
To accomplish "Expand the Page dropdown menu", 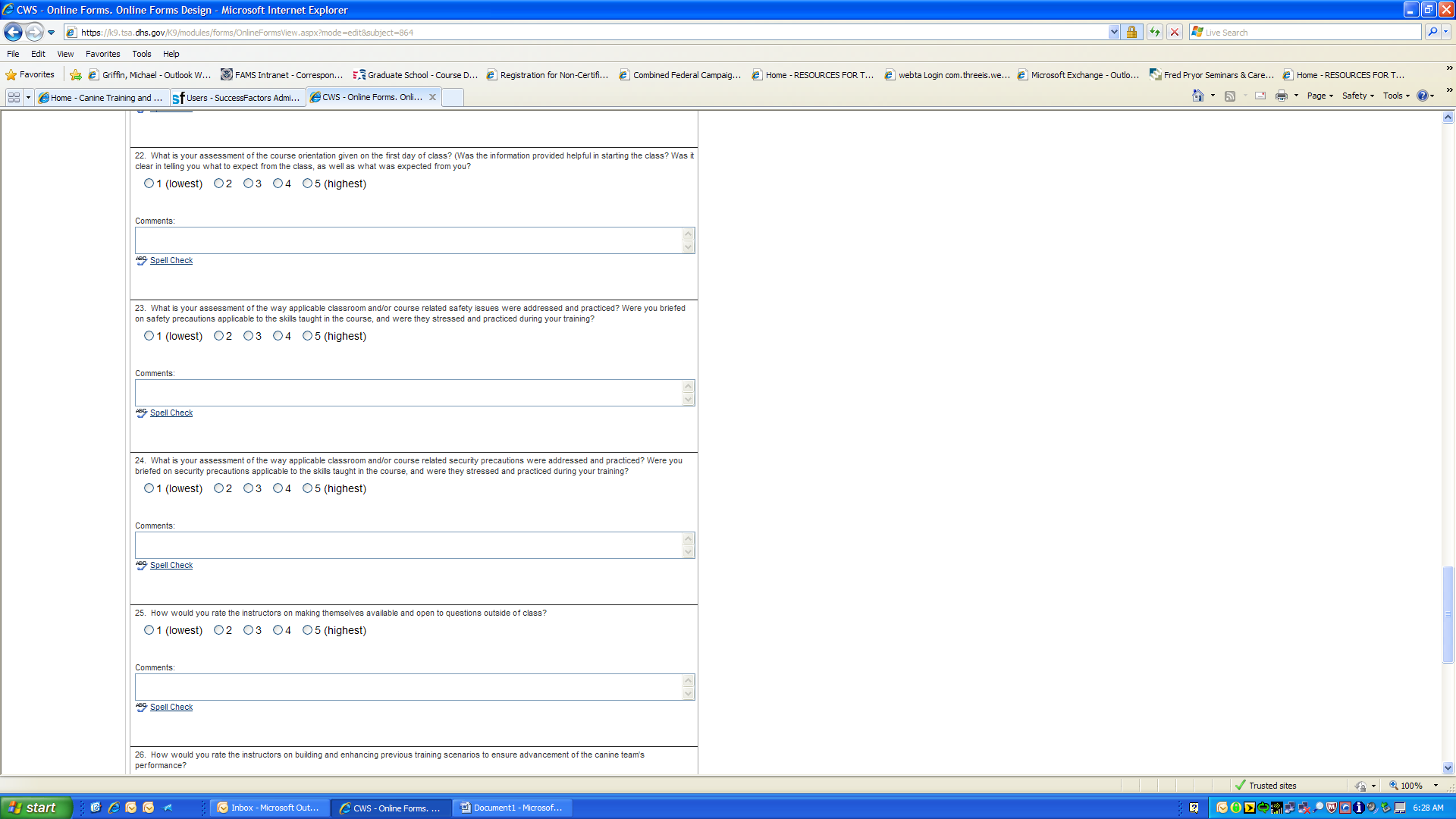I will [x=1319, y=96].
